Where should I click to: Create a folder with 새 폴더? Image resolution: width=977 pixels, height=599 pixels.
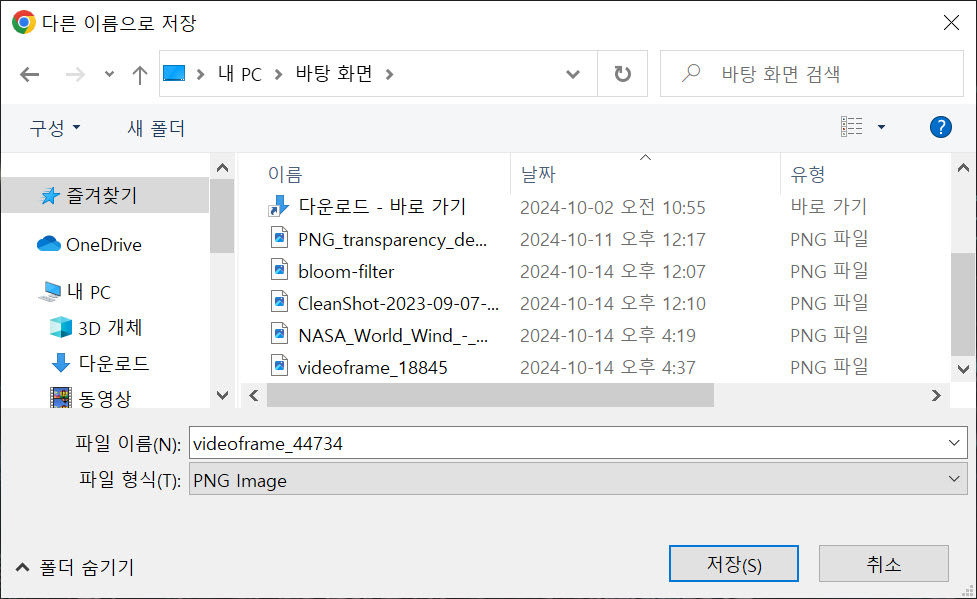[x=156, y=128]
